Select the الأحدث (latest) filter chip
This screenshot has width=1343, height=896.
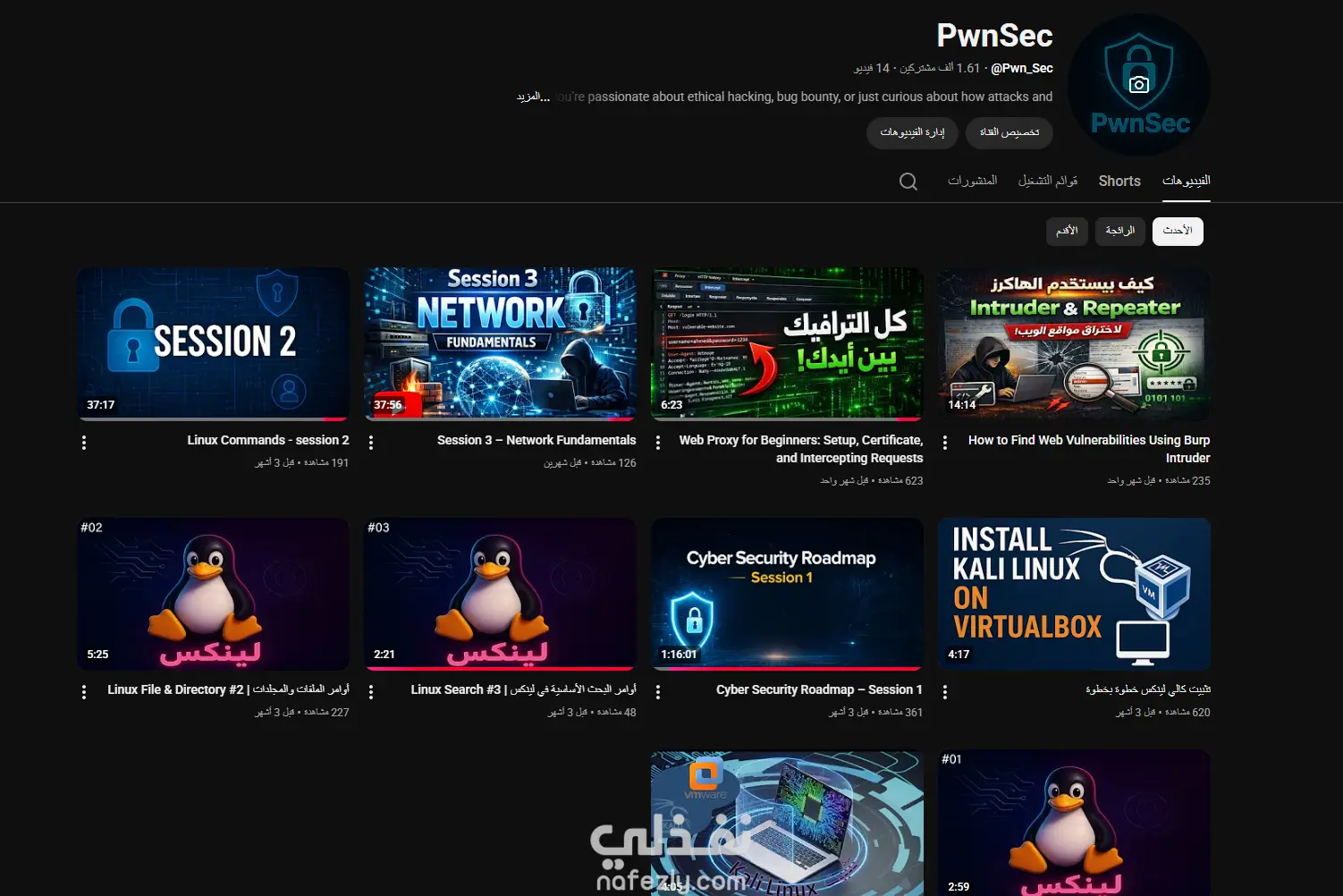(x=1178, y=231)
